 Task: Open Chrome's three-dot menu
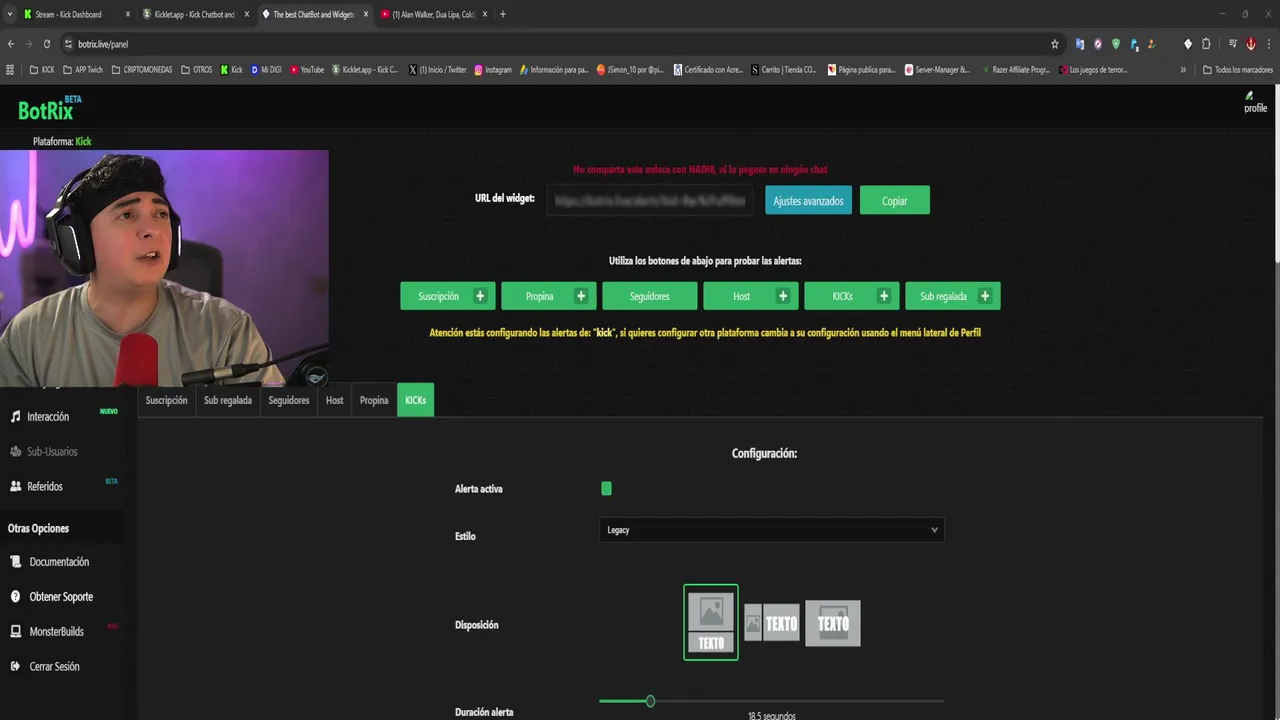click(1269, 44)
